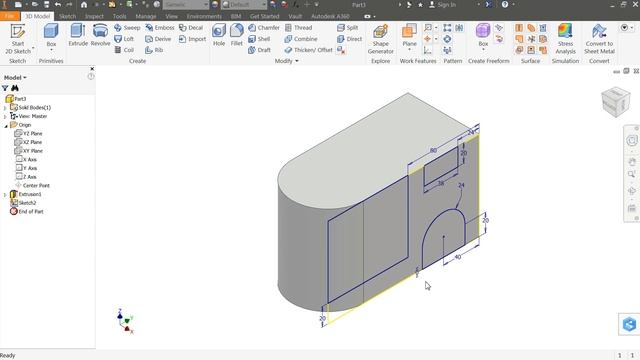640x360 pixels.
Task: Expand the Extrusion1 feature node
Action: pyautogui.click(x=5, y=195)
